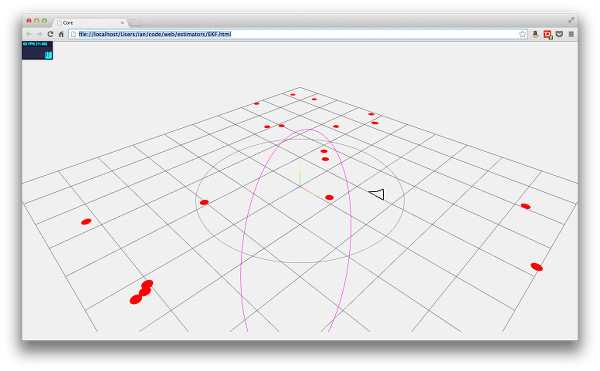Toggle the FPS stats panel mode
This screenshot has width=600, height=371.
[38, 50]
